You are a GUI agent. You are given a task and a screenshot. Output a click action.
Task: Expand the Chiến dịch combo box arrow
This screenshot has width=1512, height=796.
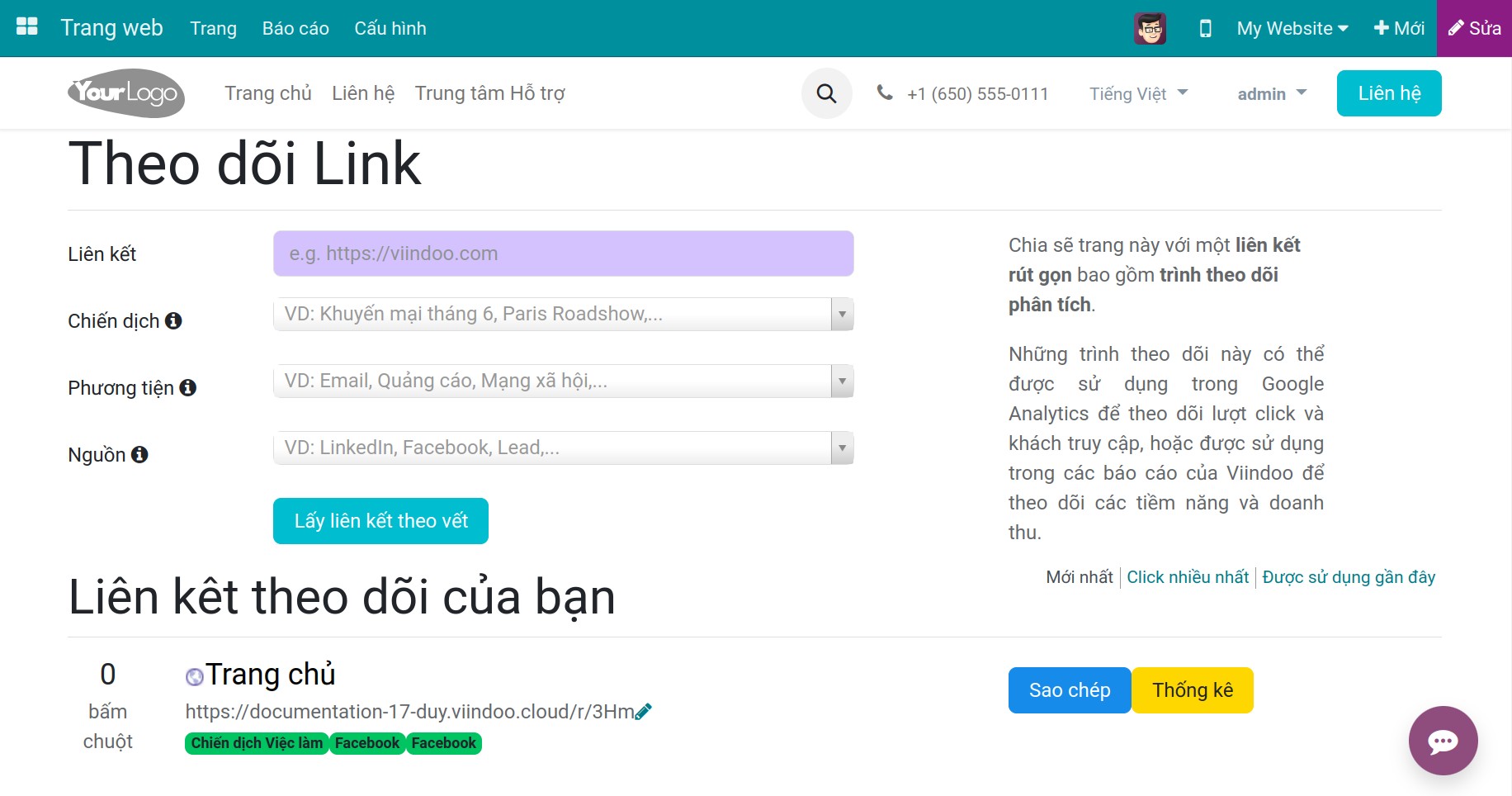point(842,314)
